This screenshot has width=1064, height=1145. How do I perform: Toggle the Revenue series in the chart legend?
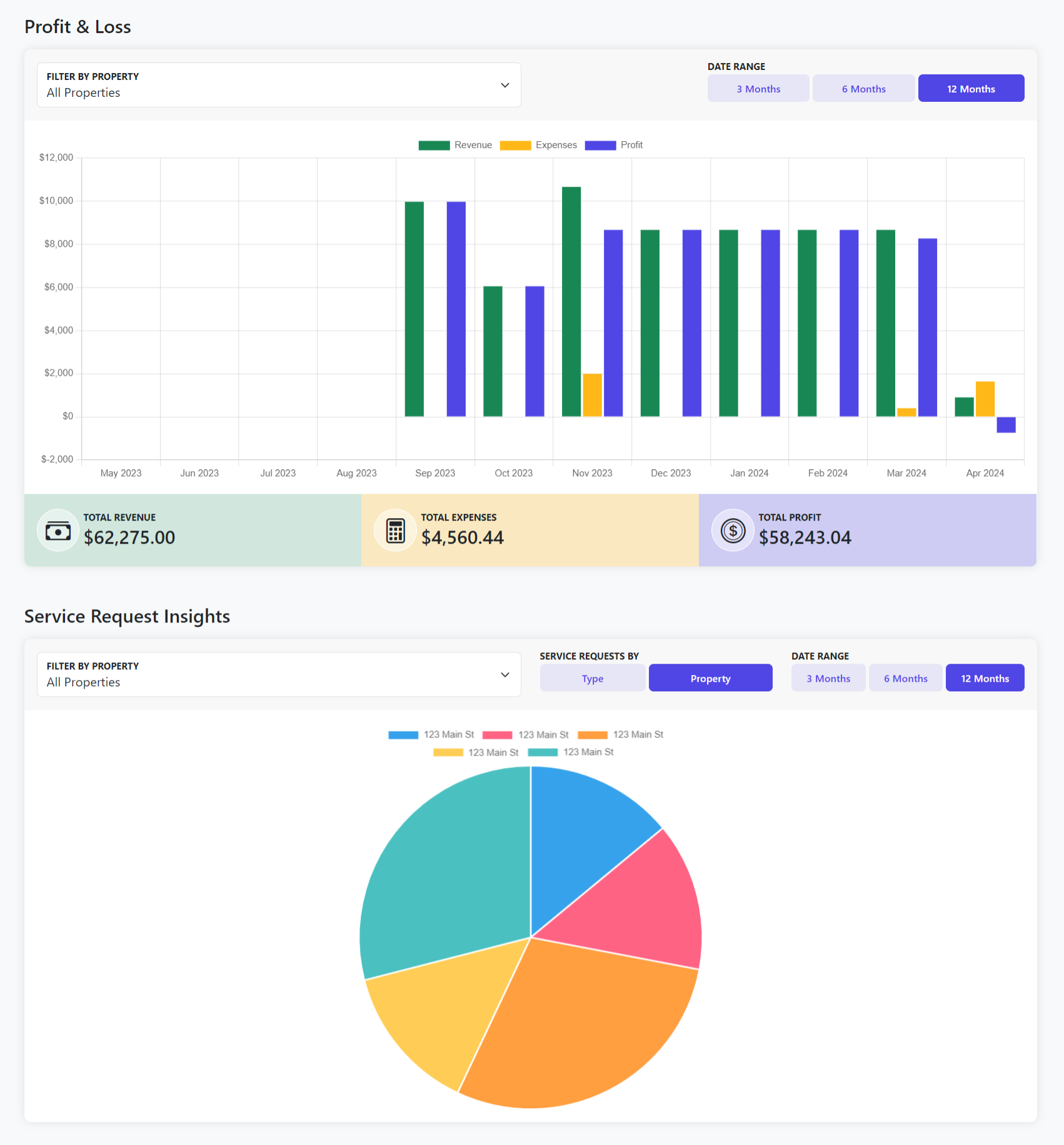[434, 144]
